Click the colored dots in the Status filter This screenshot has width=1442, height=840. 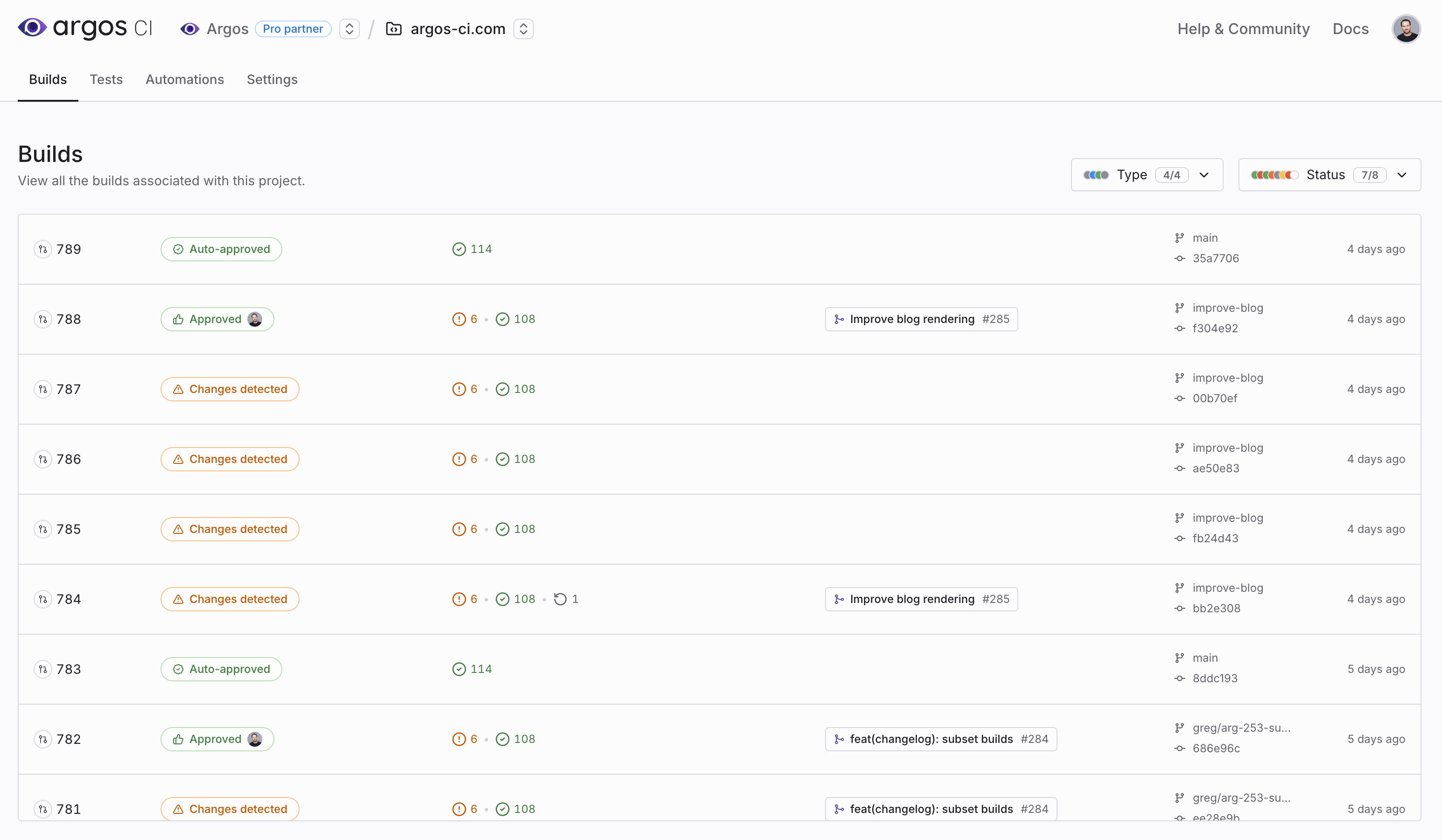[x=1274, y=175]
